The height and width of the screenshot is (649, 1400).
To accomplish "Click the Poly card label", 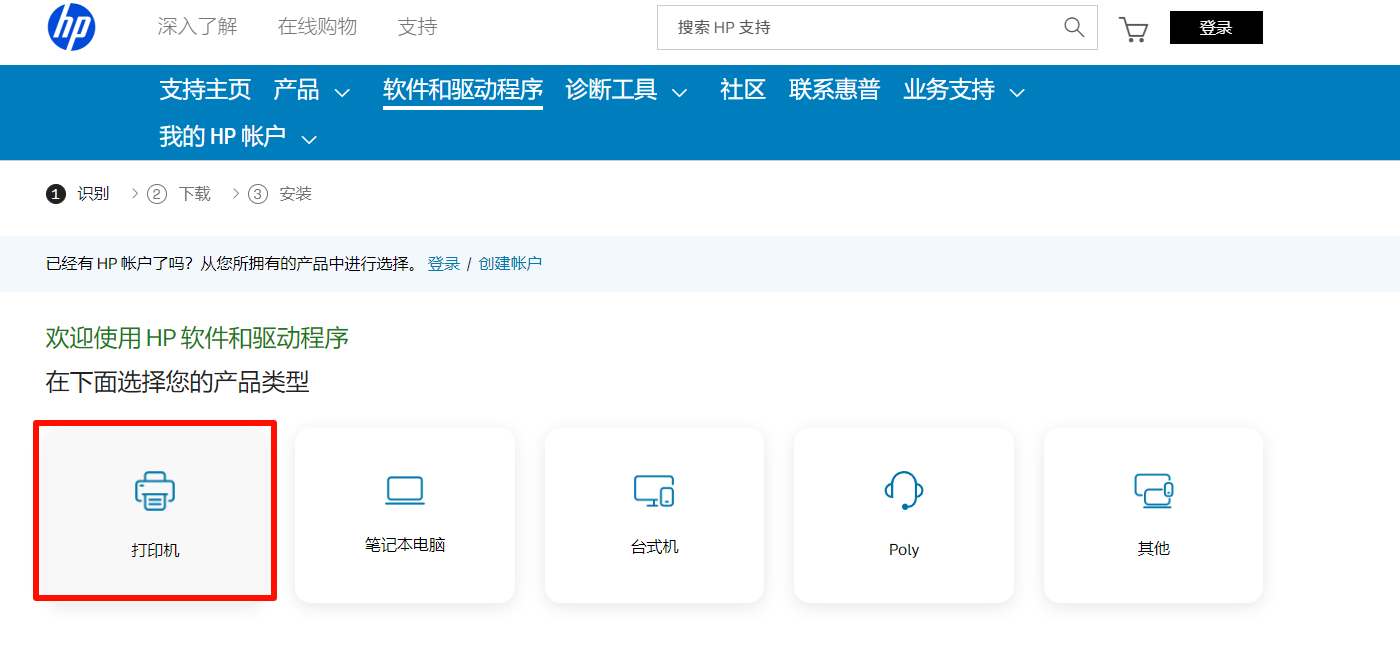I will pyautogui.click(x=904, y=550).
